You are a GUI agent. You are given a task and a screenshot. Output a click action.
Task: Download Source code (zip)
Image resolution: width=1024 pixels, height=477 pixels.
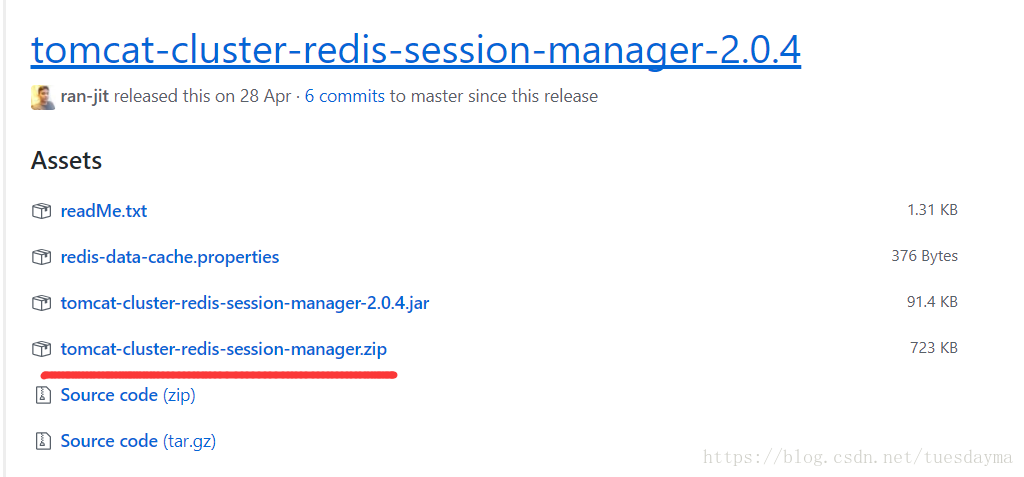[128, 395]
